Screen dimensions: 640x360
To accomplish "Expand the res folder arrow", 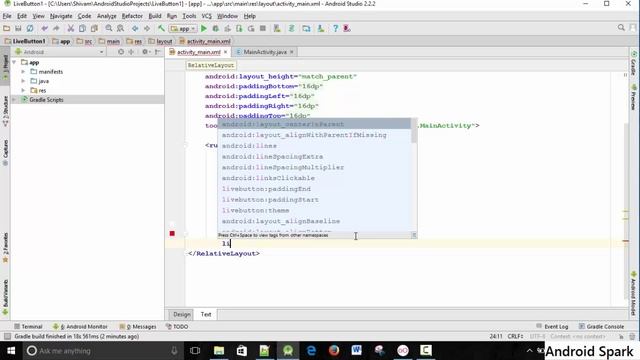I will coord(23,90).
